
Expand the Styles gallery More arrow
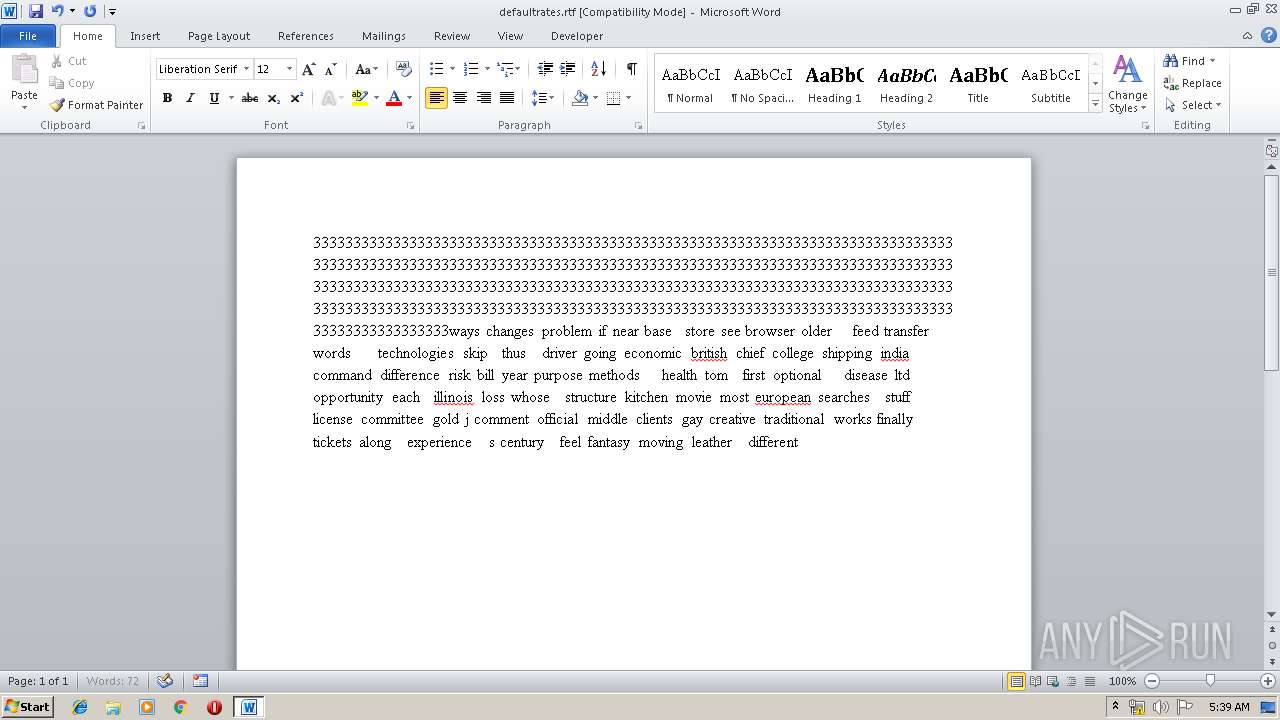pos(1095,104)
